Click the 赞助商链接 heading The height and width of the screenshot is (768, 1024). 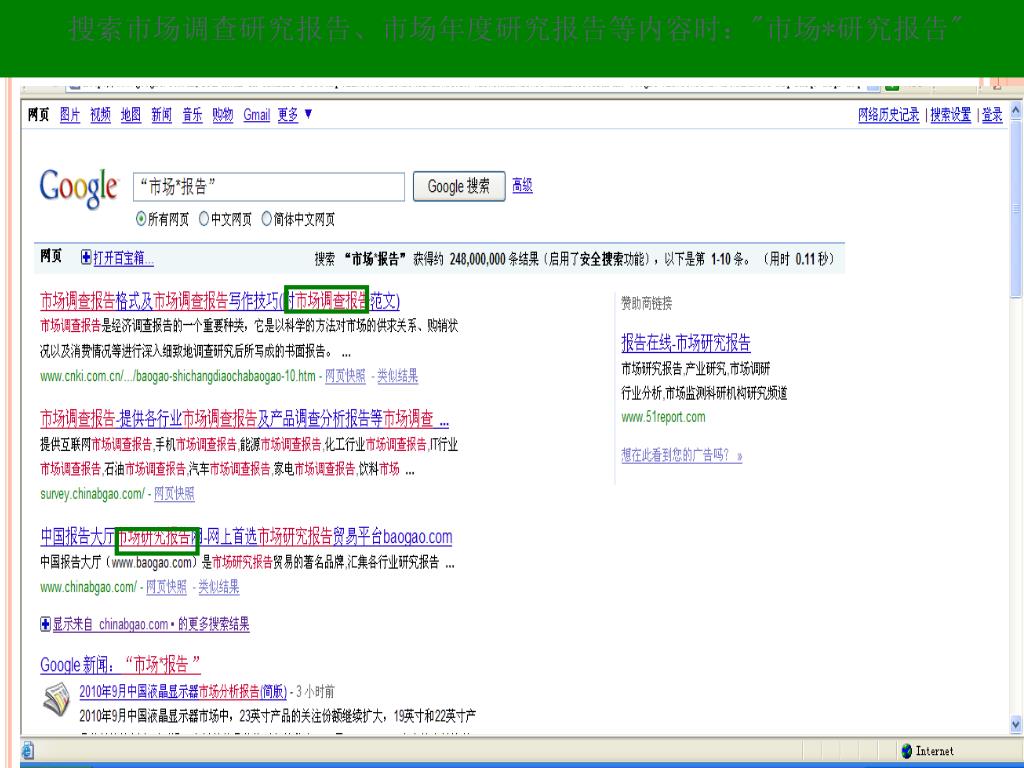coord(647,303)
